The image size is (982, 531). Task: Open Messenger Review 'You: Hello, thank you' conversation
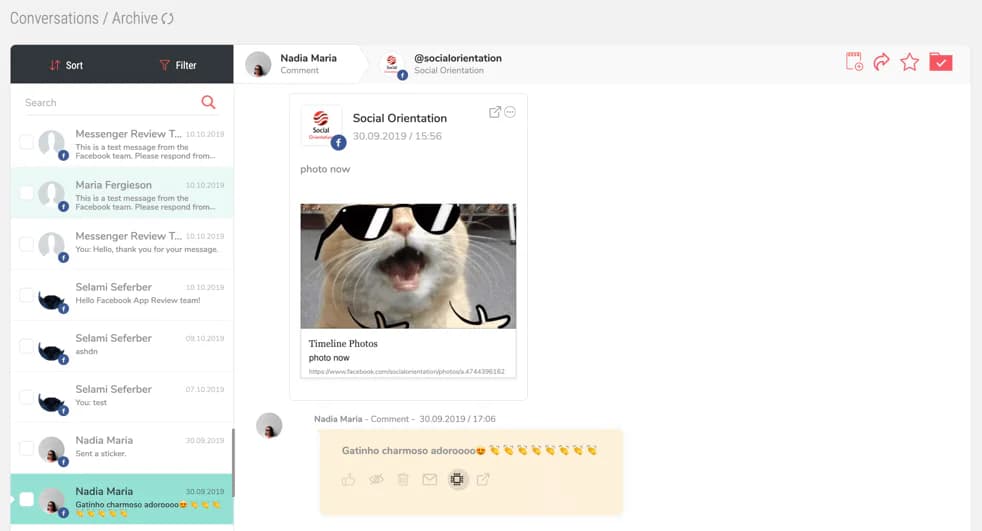[x=122, y=244]
